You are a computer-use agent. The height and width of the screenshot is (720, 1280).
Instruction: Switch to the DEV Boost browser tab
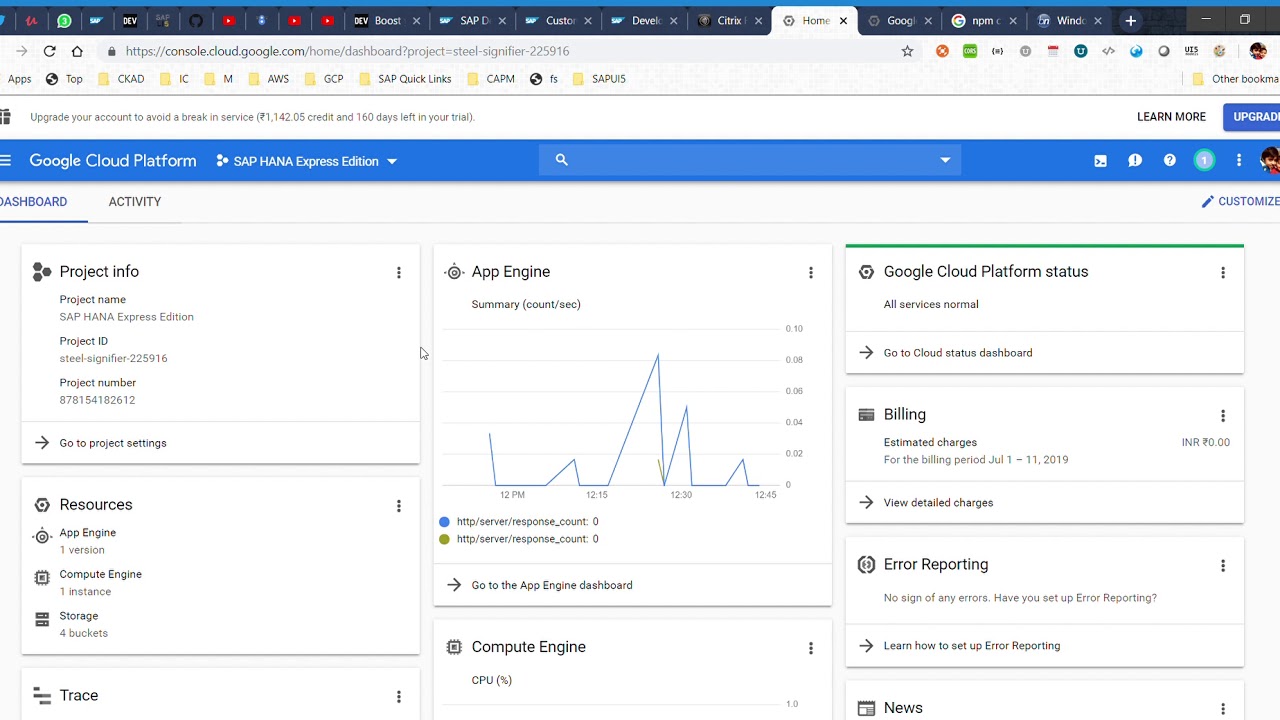click(388, 20)
